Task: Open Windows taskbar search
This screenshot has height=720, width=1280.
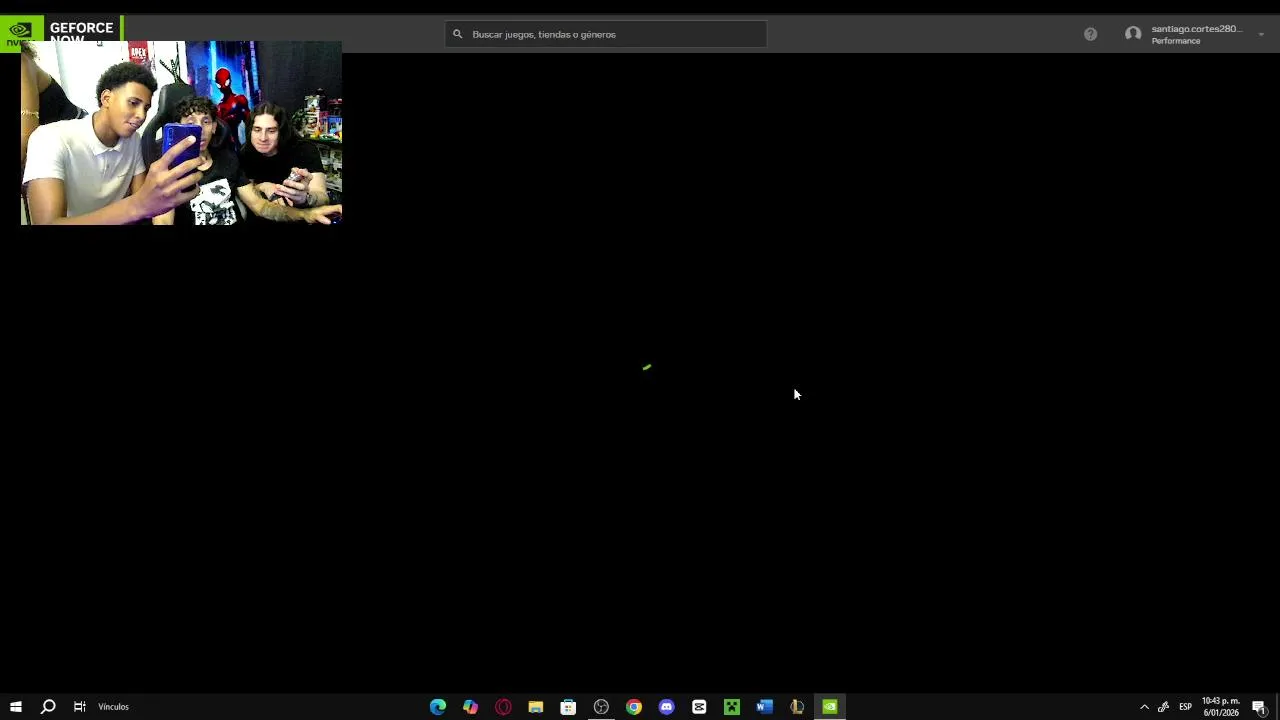Action: click(47, 707)
